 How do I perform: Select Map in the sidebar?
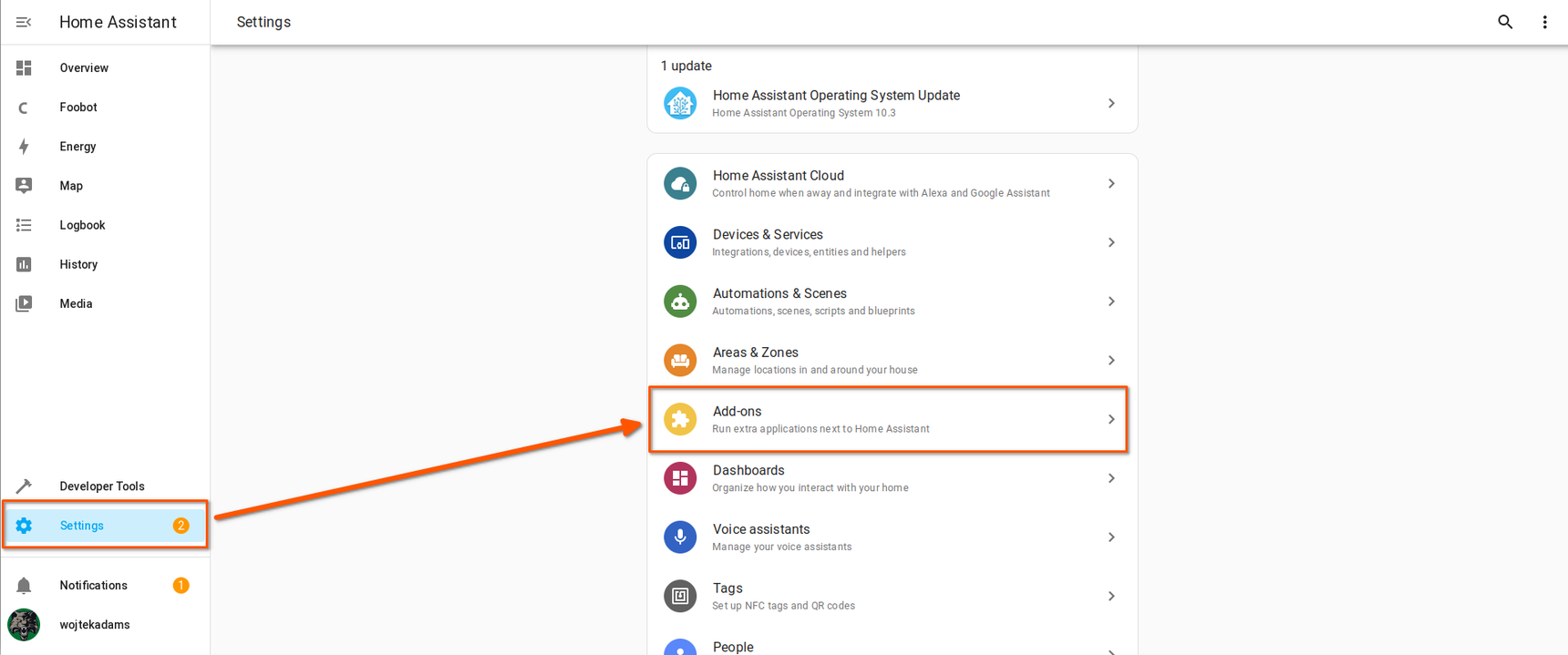[x=71, y=186]
